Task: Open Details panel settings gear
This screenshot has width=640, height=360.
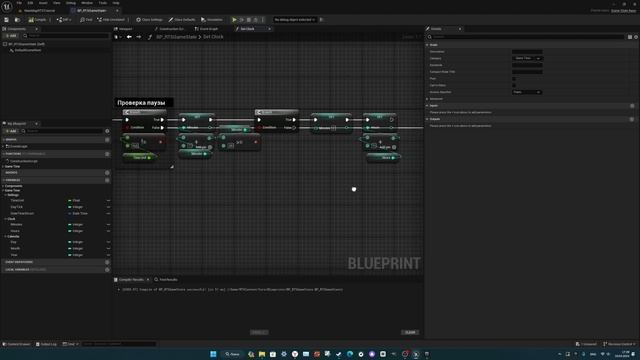Action: 636,37
